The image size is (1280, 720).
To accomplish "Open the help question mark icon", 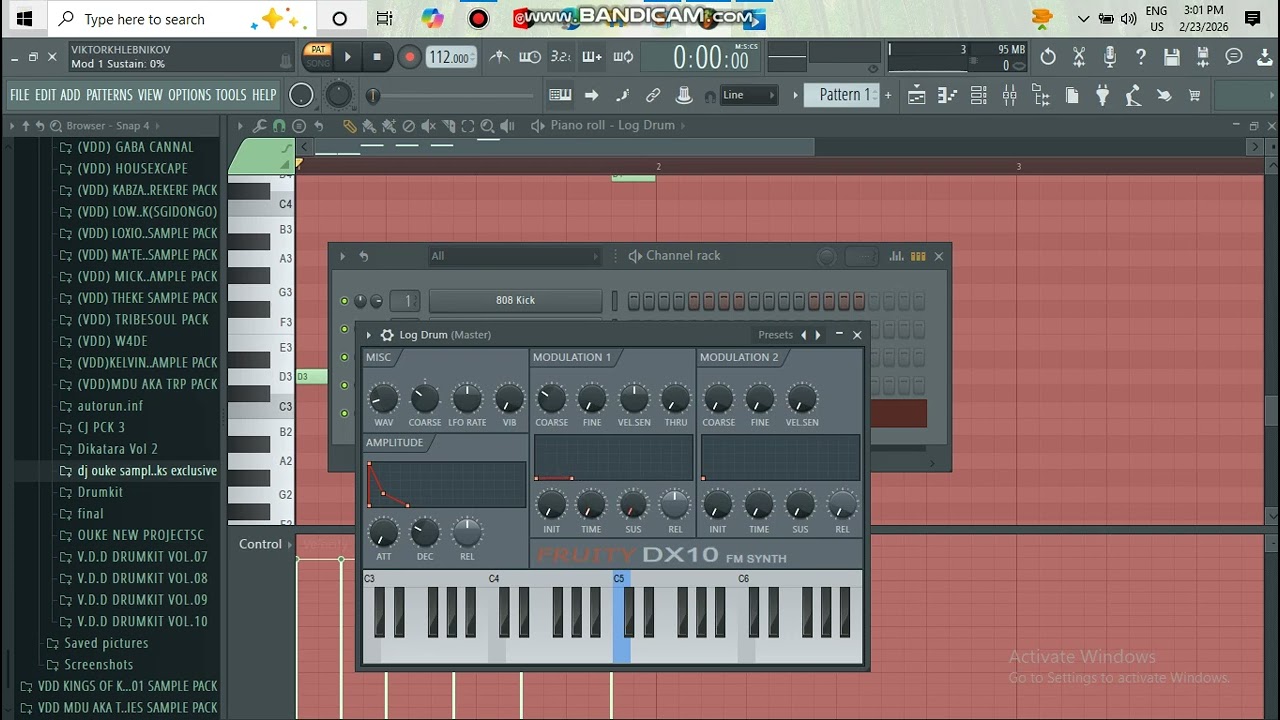I will click(1141, 57).
